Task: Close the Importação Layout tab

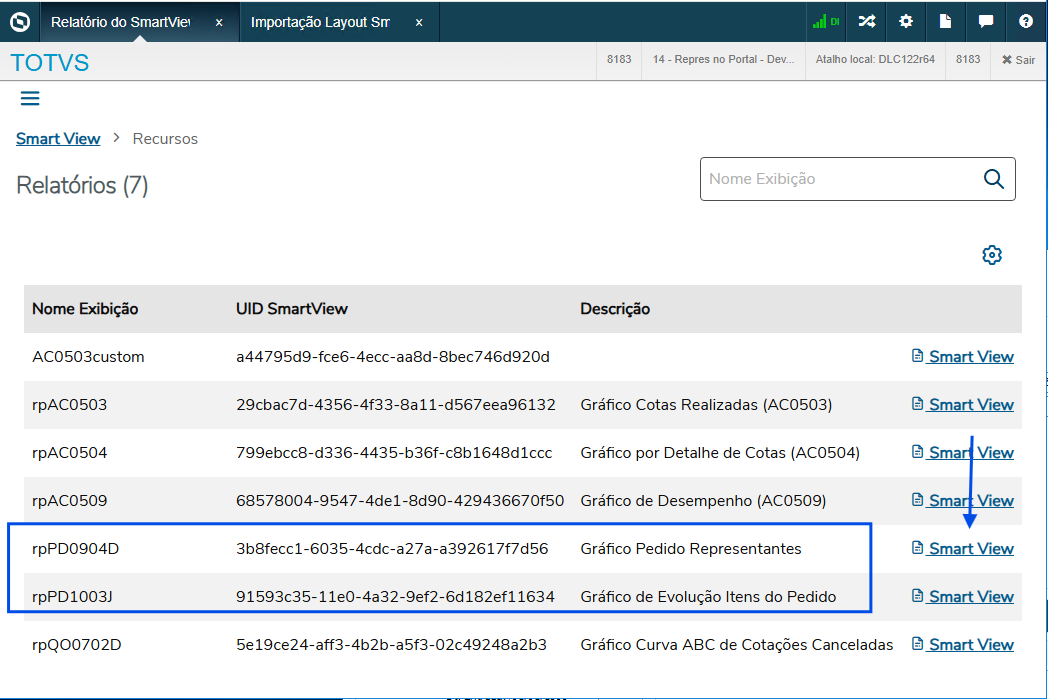Action: pyautogui.click(x=419, y=22)
